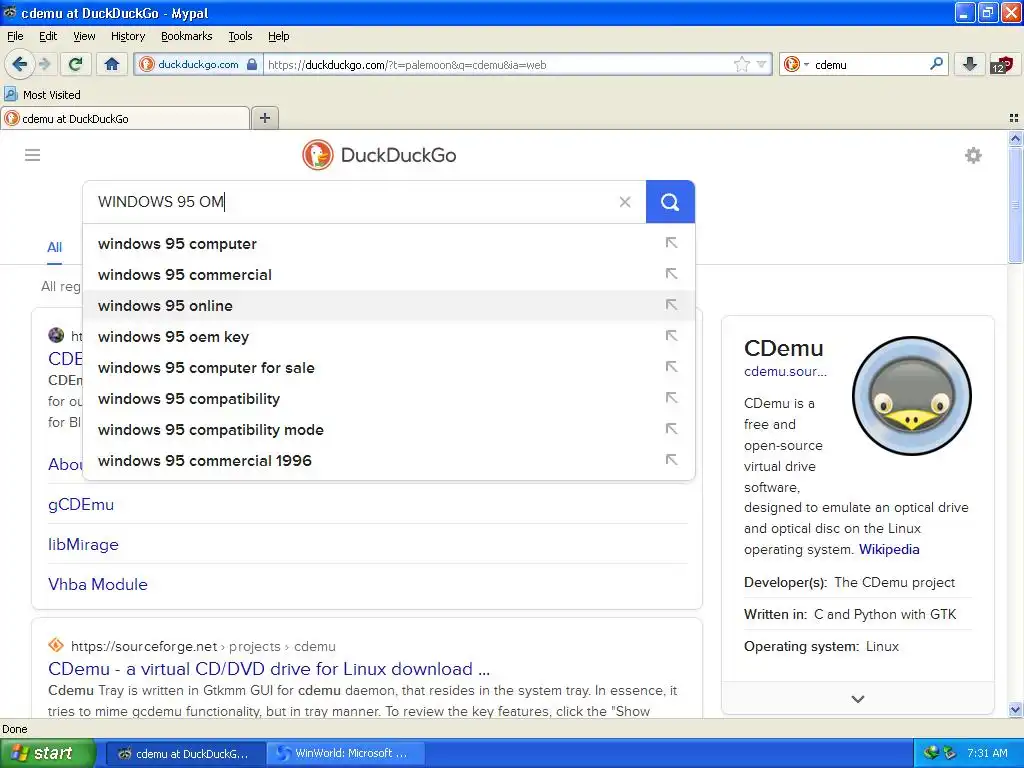
Task: Open DuckDuckGo settings gear
Action: coord(973,155)
